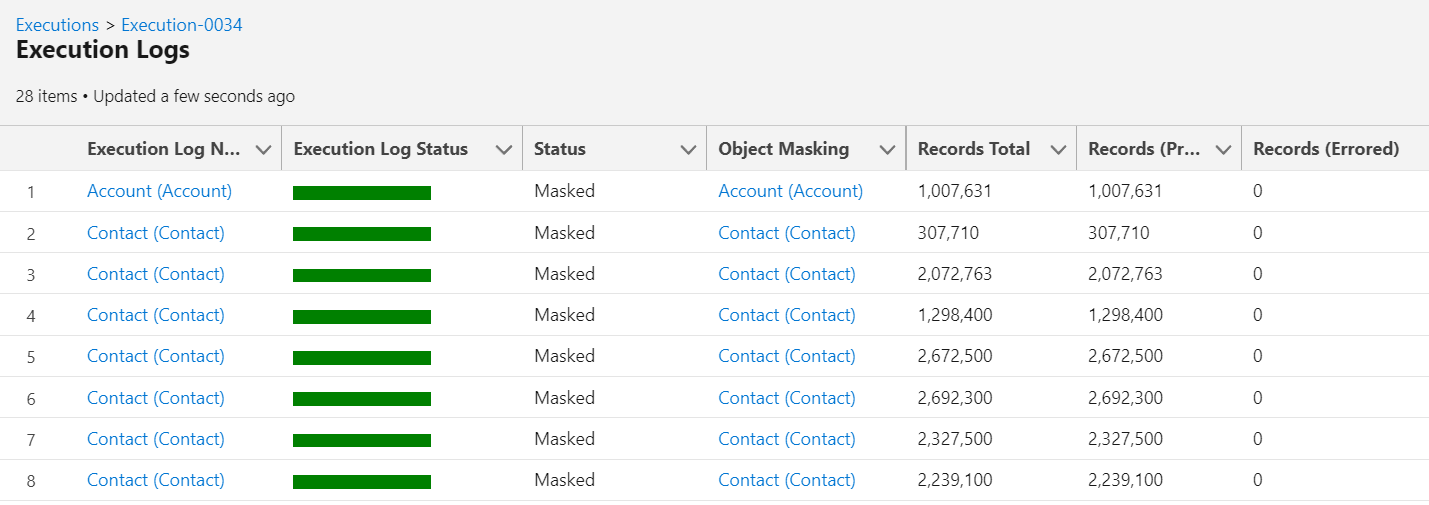Image resolution: width=1429 pixels, height=505 pixels.
Task: Open Contact (Contact) object masking link in row 5
Action: (x=787, y=356)
